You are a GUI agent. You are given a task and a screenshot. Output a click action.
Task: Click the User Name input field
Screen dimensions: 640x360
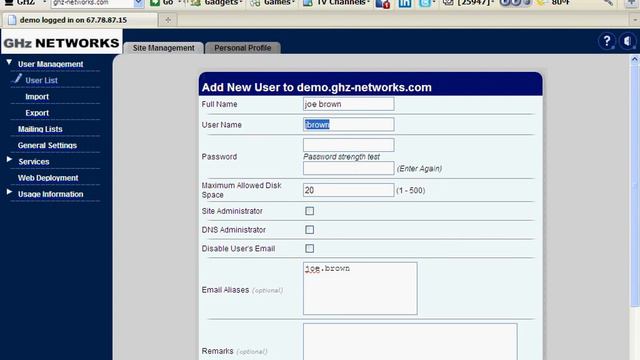[349, 124]
